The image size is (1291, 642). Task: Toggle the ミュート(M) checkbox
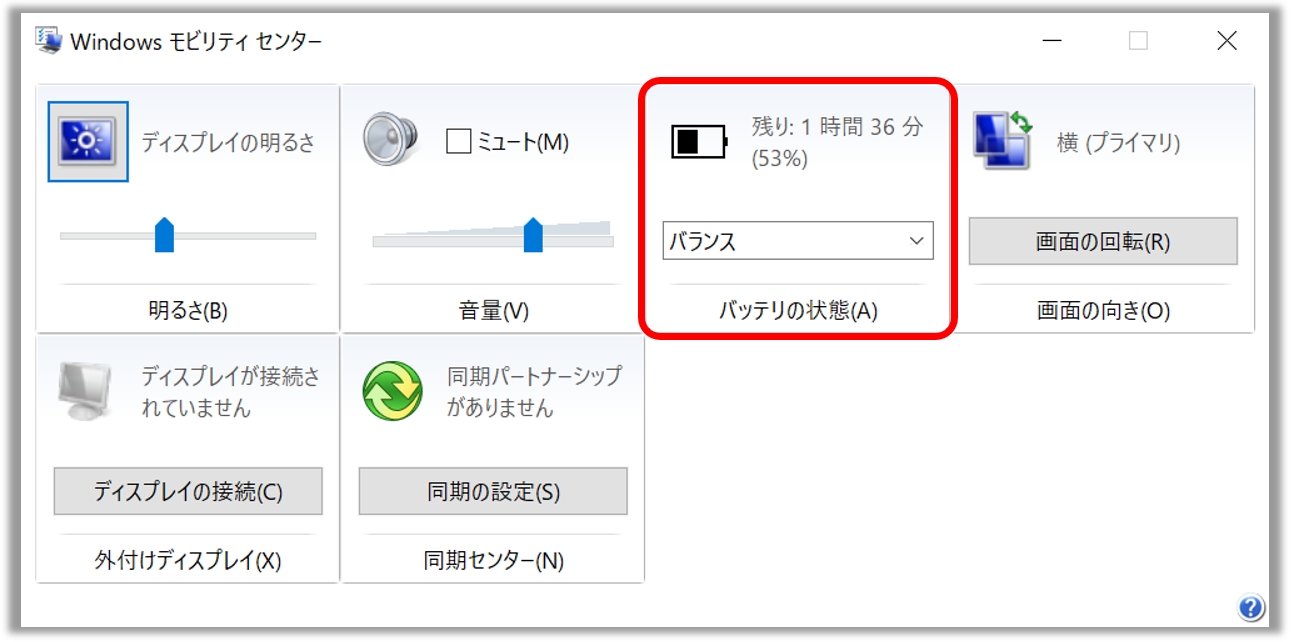coord(458,142)
